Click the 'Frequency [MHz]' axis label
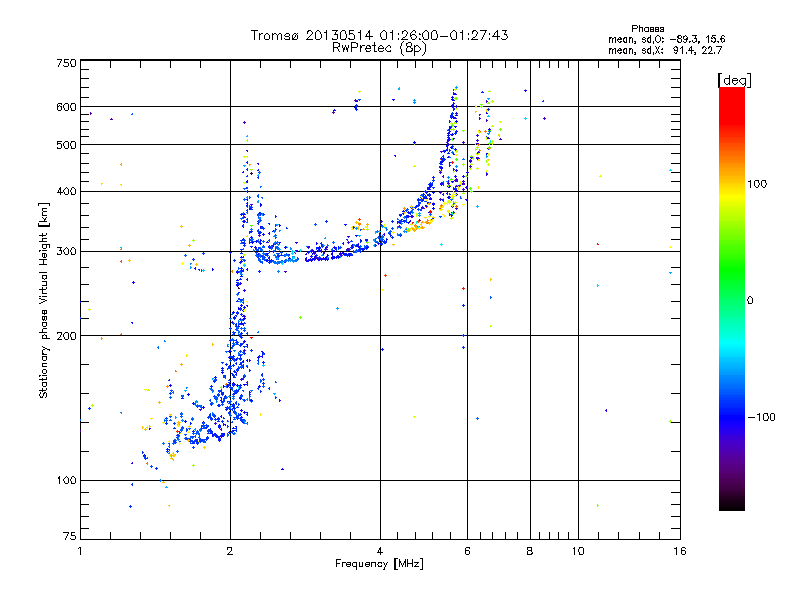The width and height of the screenshot is (800, 600). pos(379,564)
